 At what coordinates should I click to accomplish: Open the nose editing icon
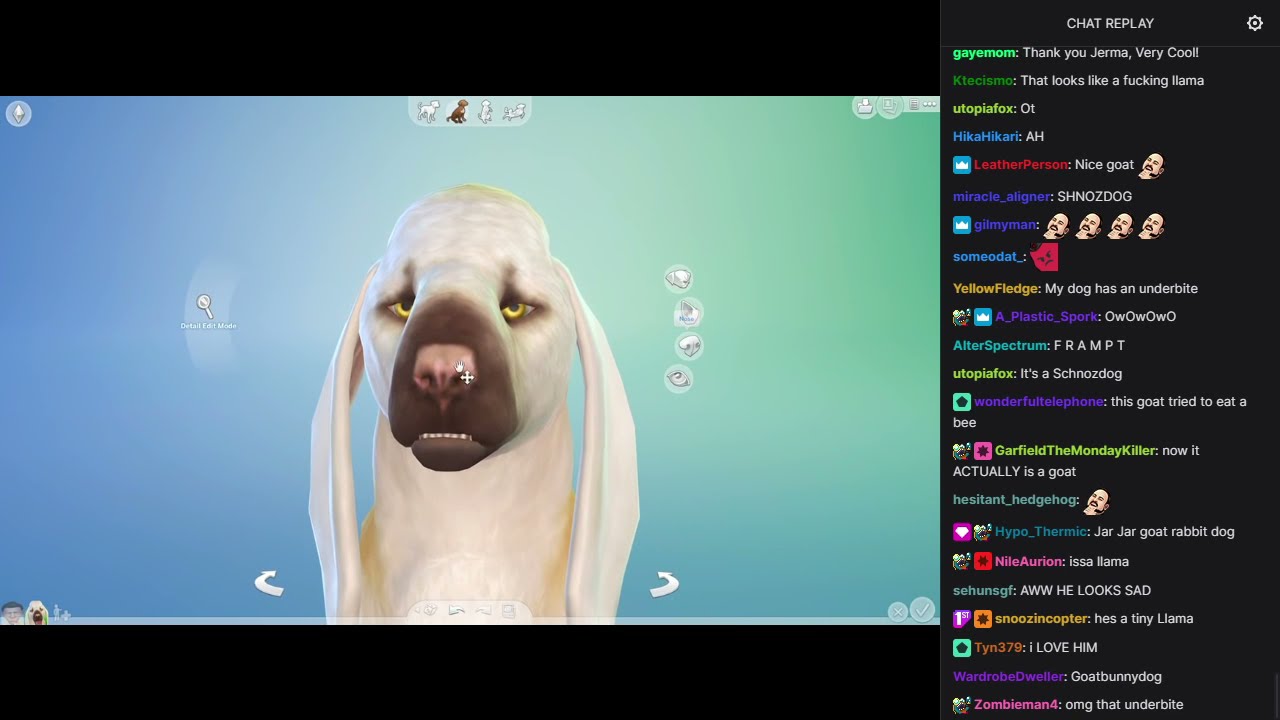tap(689, 346)
